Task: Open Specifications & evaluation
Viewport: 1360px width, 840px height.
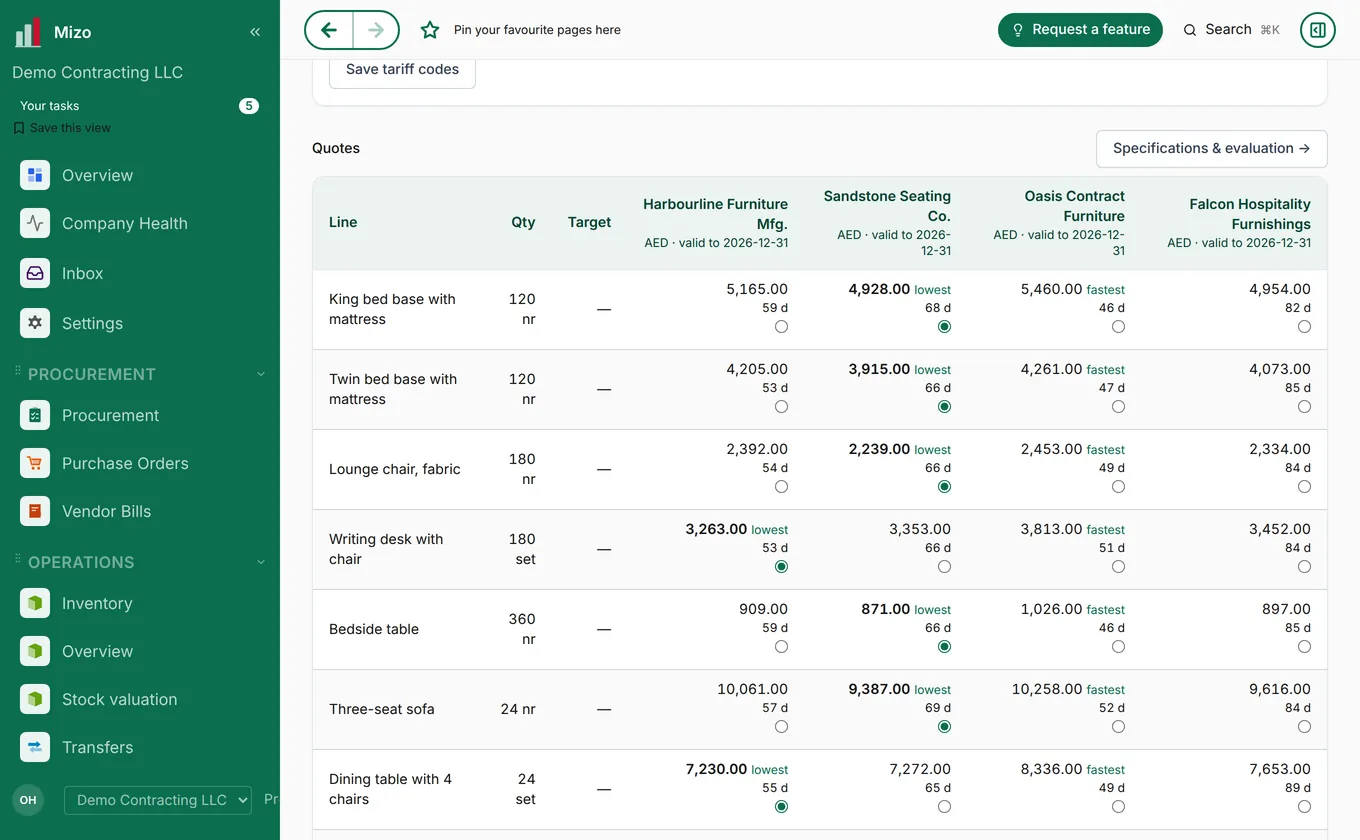Action: 1211,148
